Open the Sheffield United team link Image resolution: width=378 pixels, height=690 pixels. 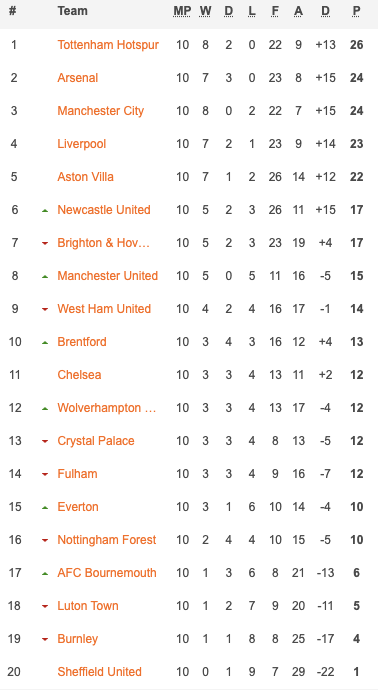tap(99, 672)
